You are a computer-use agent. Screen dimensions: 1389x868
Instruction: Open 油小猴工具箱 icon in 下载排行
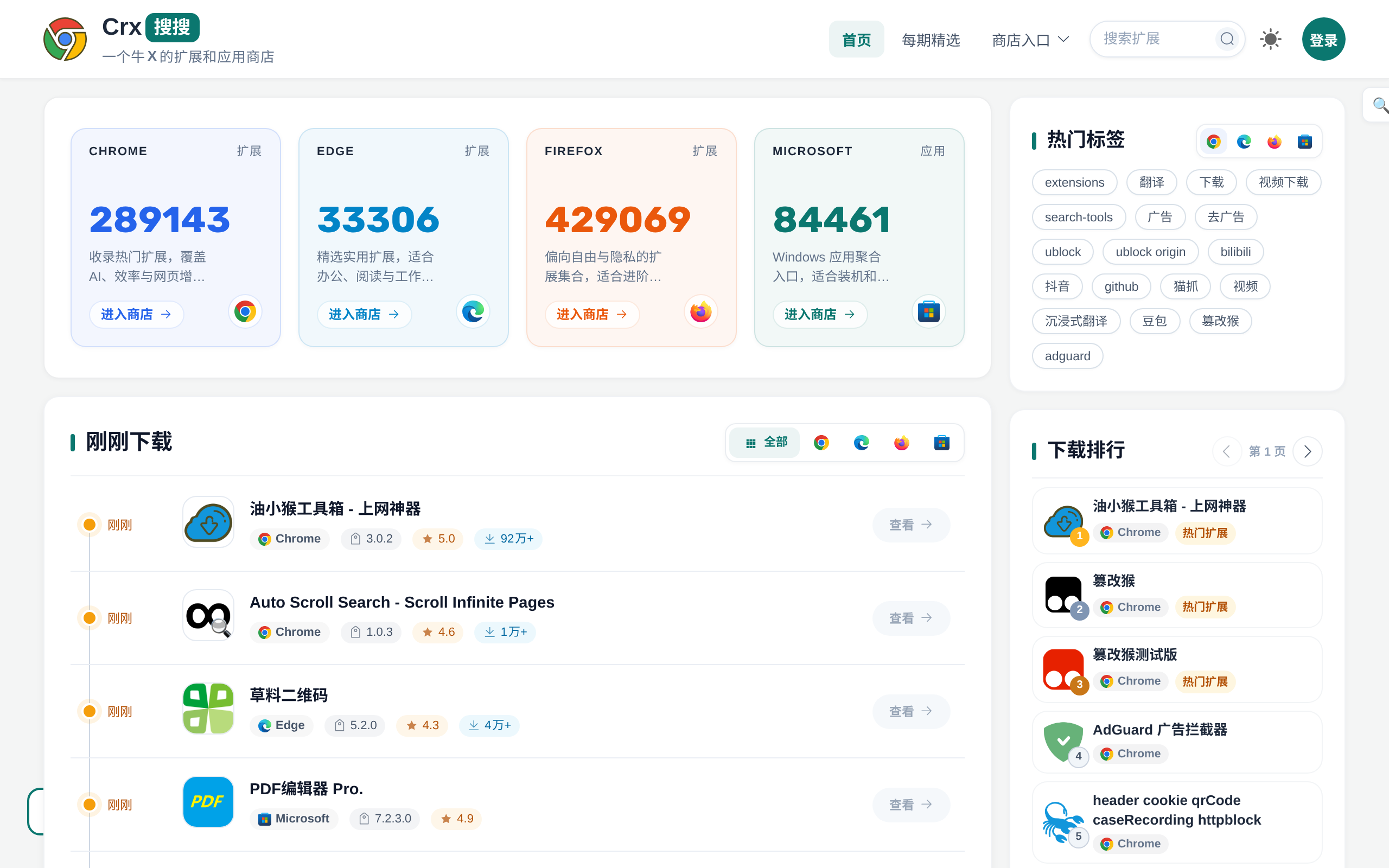(1063, 522)
